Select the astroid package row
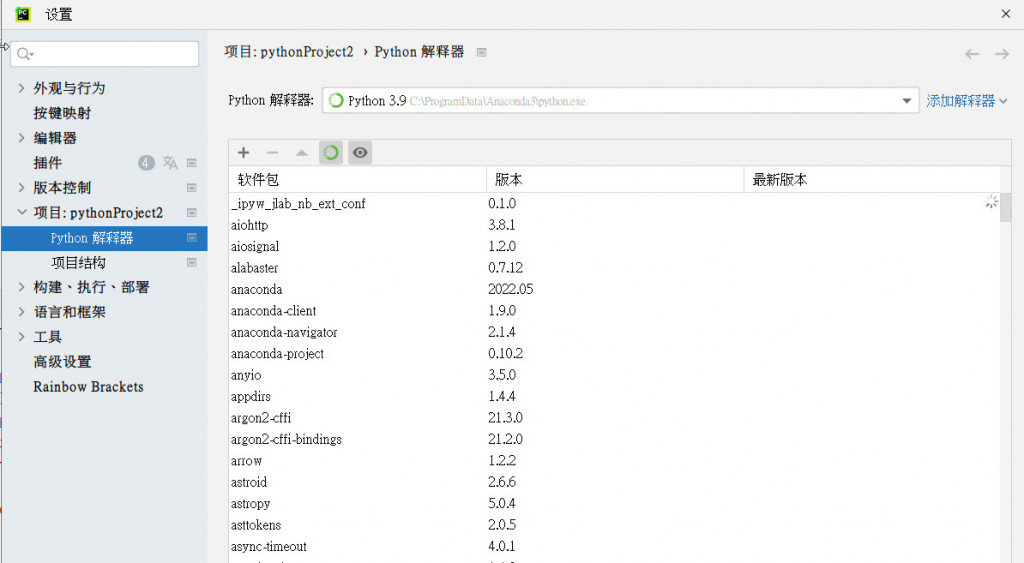This screenshot has width=1024, height=563. tap(614, 482)
